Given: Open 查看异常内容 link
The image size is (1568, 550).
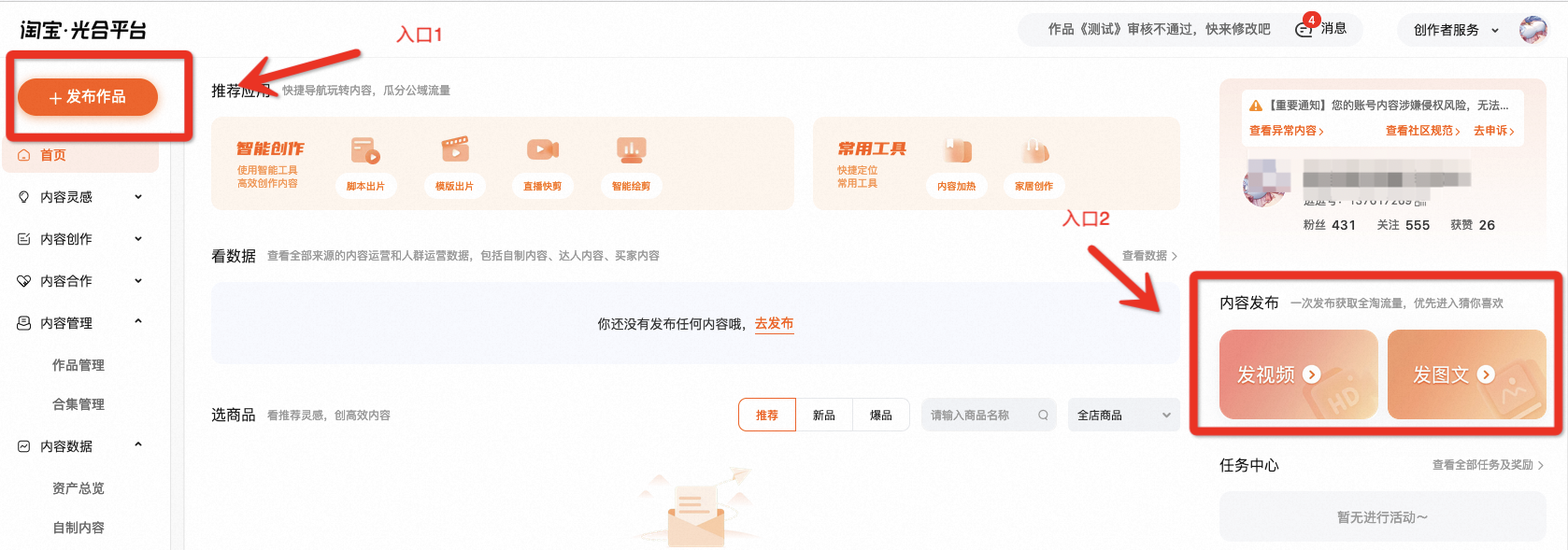Looking at the screenshot, I should 1287,131.
